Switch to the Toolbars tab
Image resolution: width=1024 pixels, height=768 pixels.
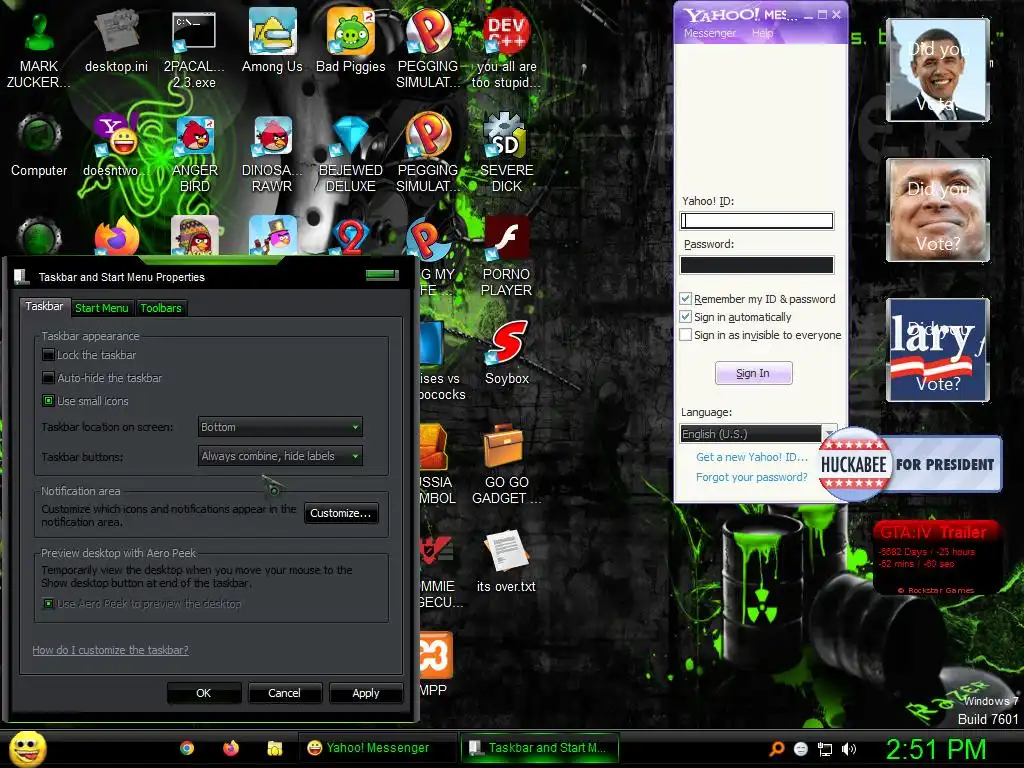(x=161, y=308)
